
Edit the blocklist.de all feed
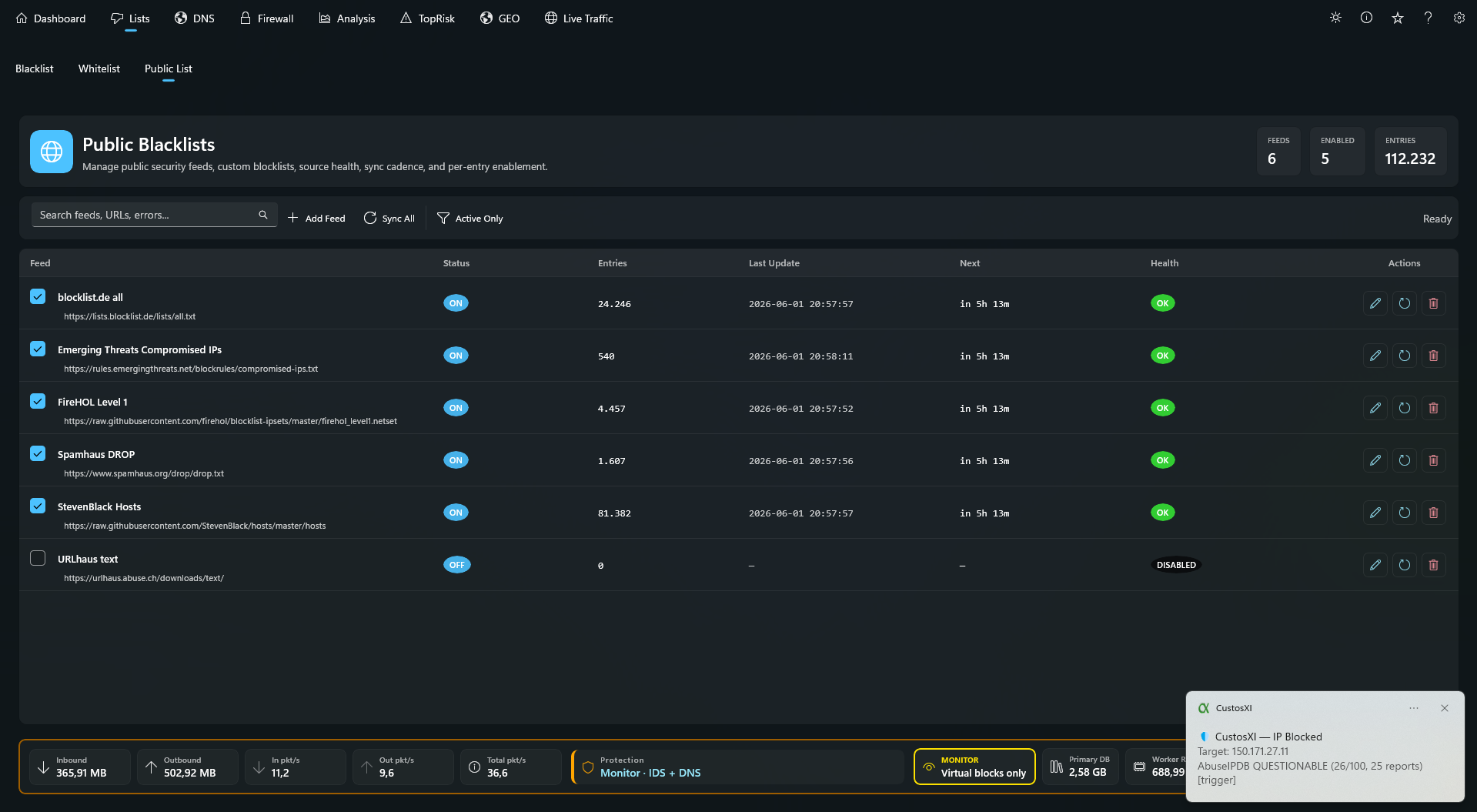pyautogui.click(x=1375, y=303)
